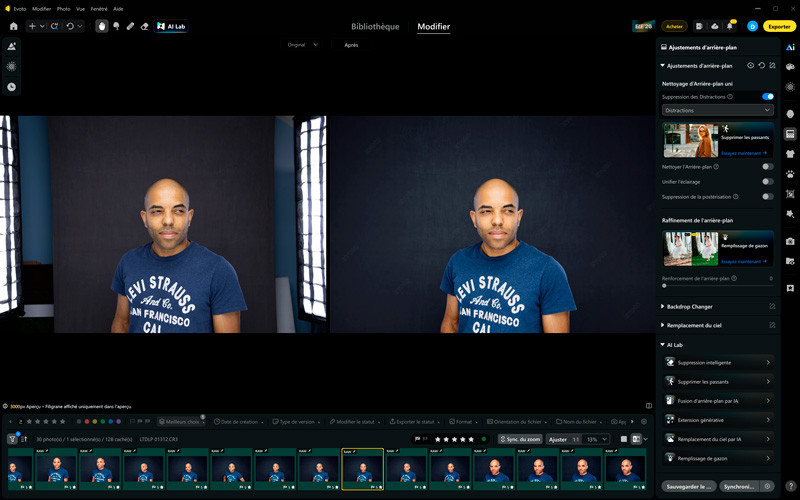The image size is (800, 500).
Task: Select the red color label filter
Action: click(87, 421)
